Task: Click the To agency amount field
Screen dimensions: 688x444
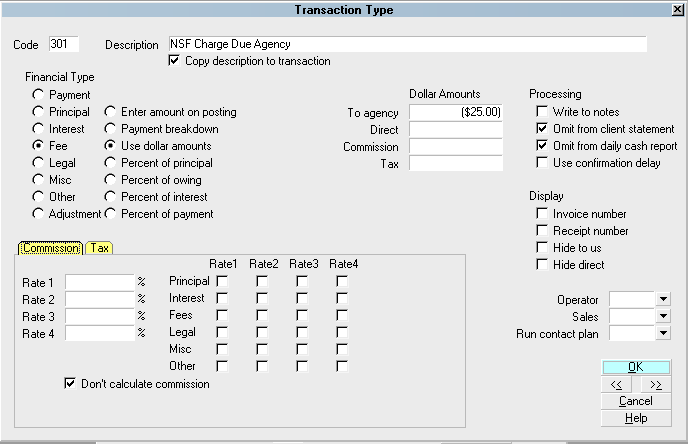Action: coord(456,112)
